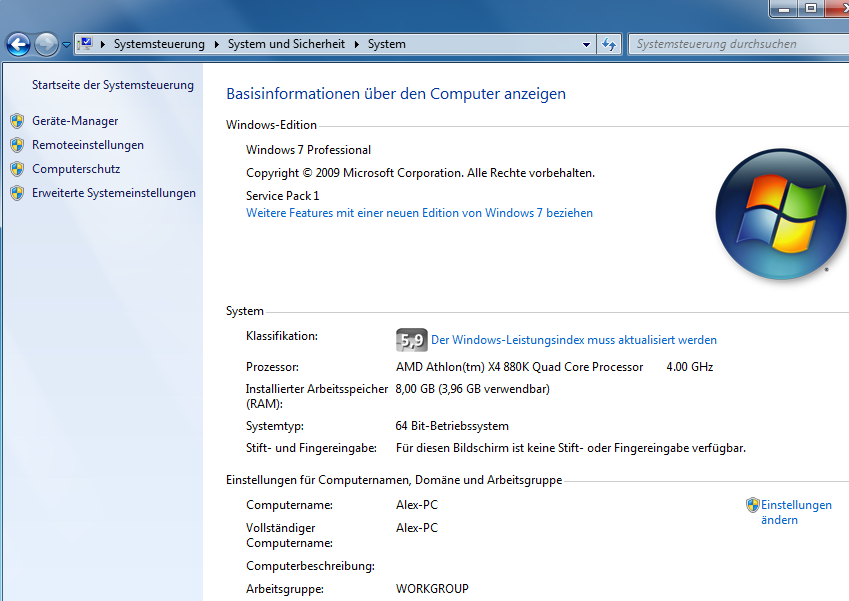This screenshot has height=601, width=849.
Task: Expand arrow after System und Sicherheit
Action: click(x=357, y=44)
